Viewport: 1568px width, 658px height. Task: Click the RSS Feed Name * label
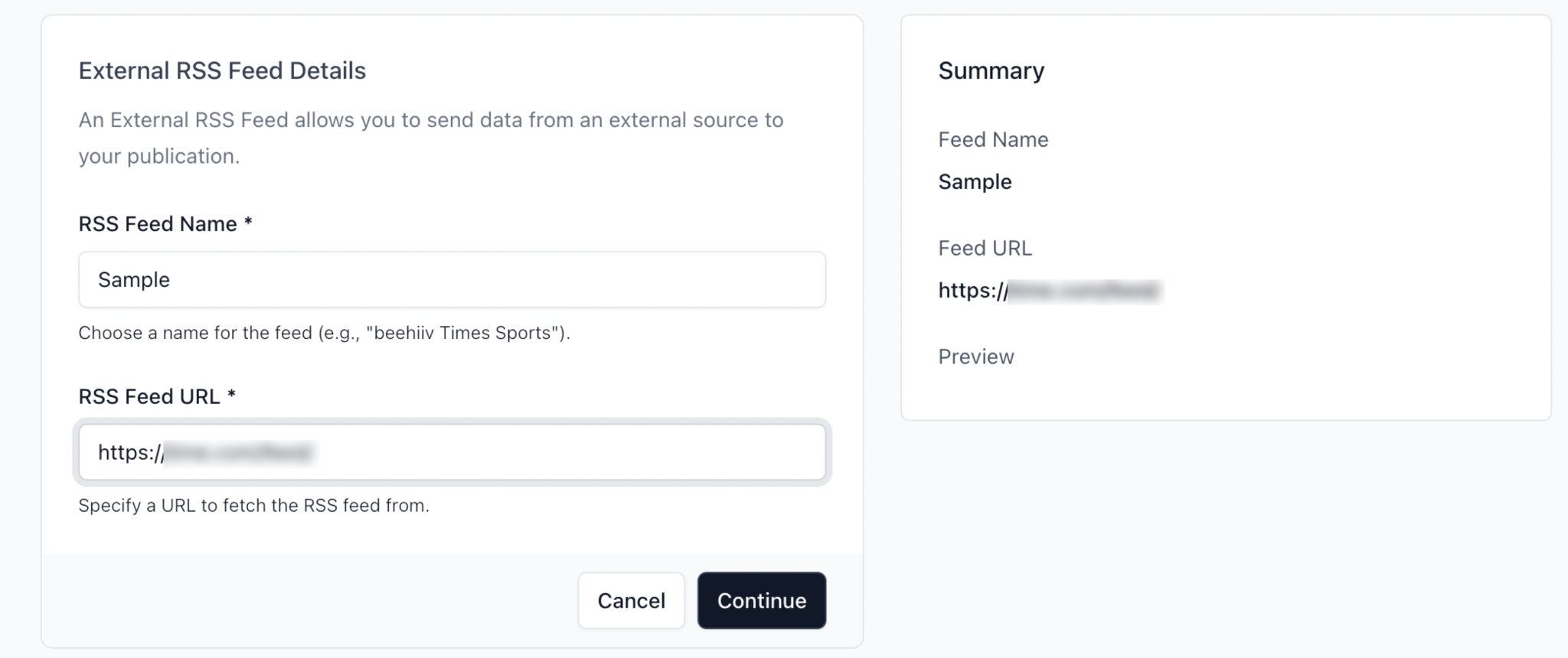[x=165, y=223]
